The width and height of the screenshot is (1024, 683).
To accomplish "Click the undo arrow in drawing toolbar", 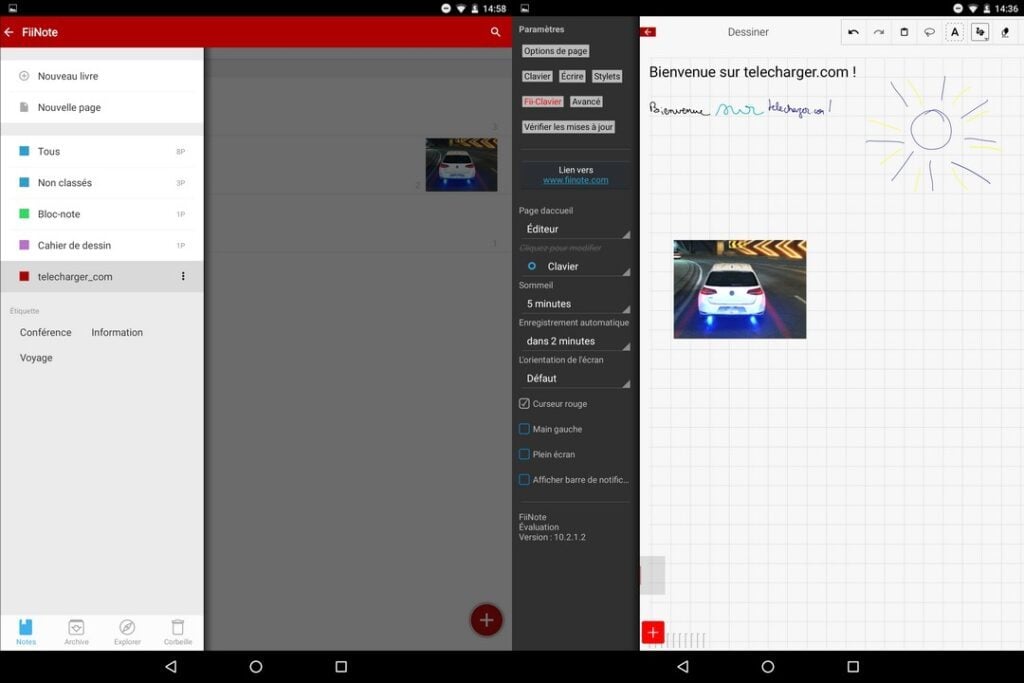I will pyautogui.click(x=853, y=32).
